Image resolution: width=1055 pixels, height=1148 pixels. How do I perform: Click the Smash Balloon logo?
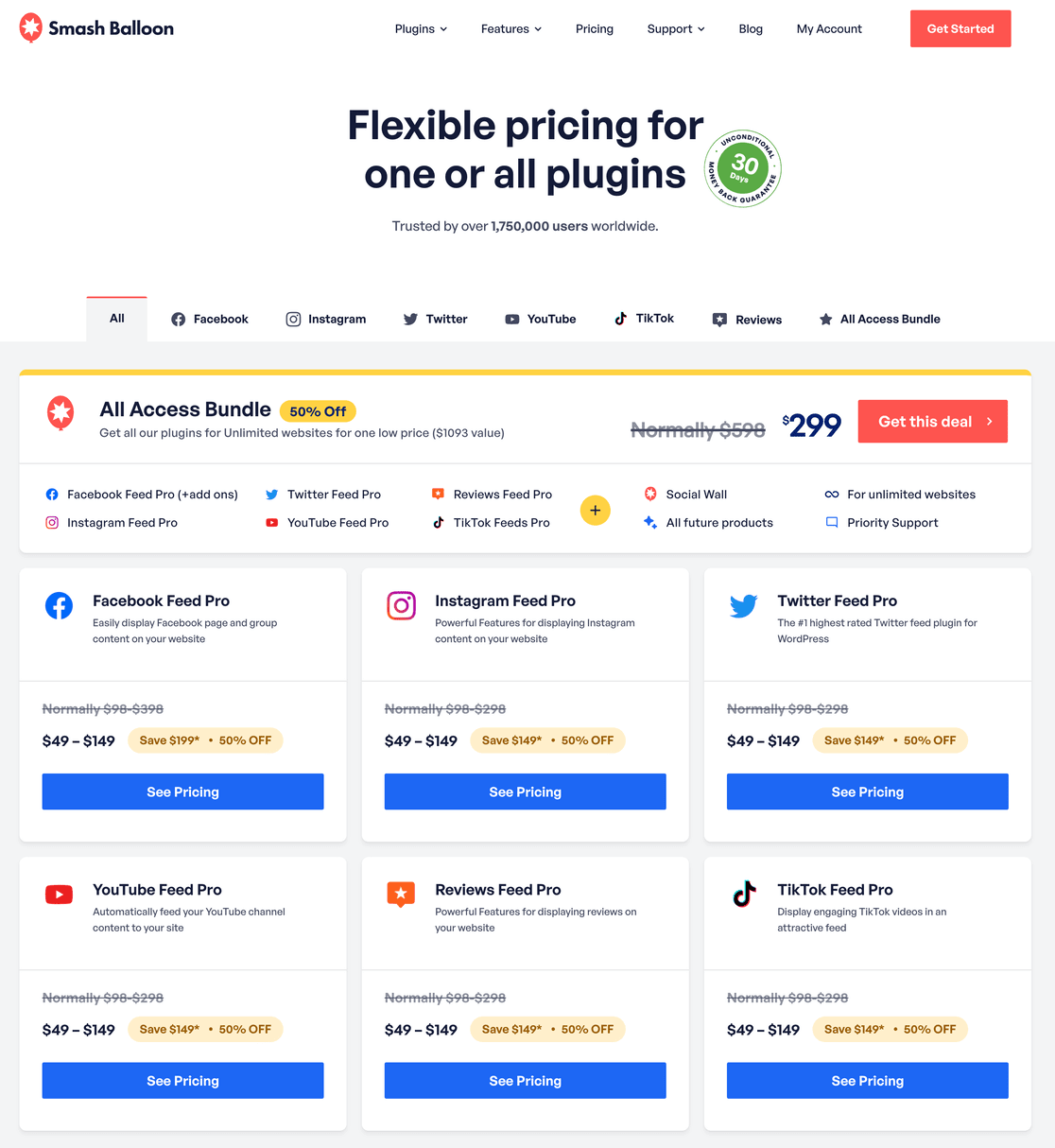(x=95, y=28)
